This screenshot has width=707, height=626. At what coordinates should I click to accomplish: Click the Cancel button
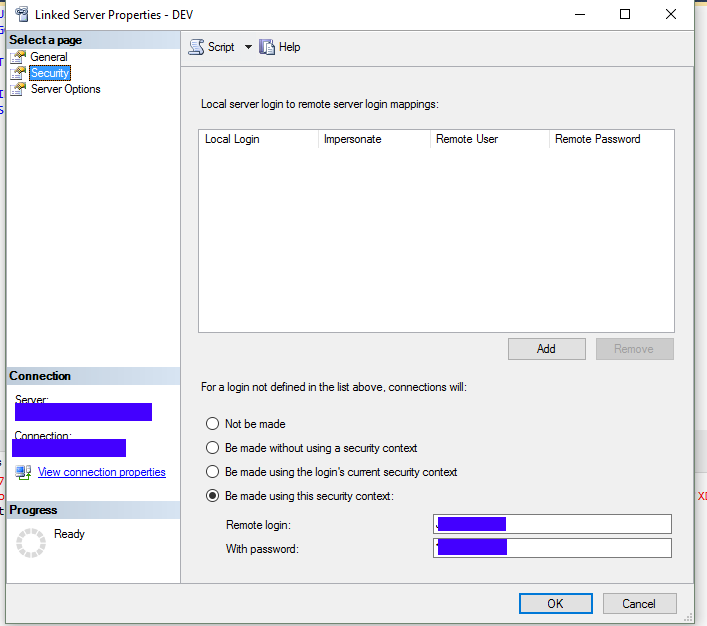[639, 603]
